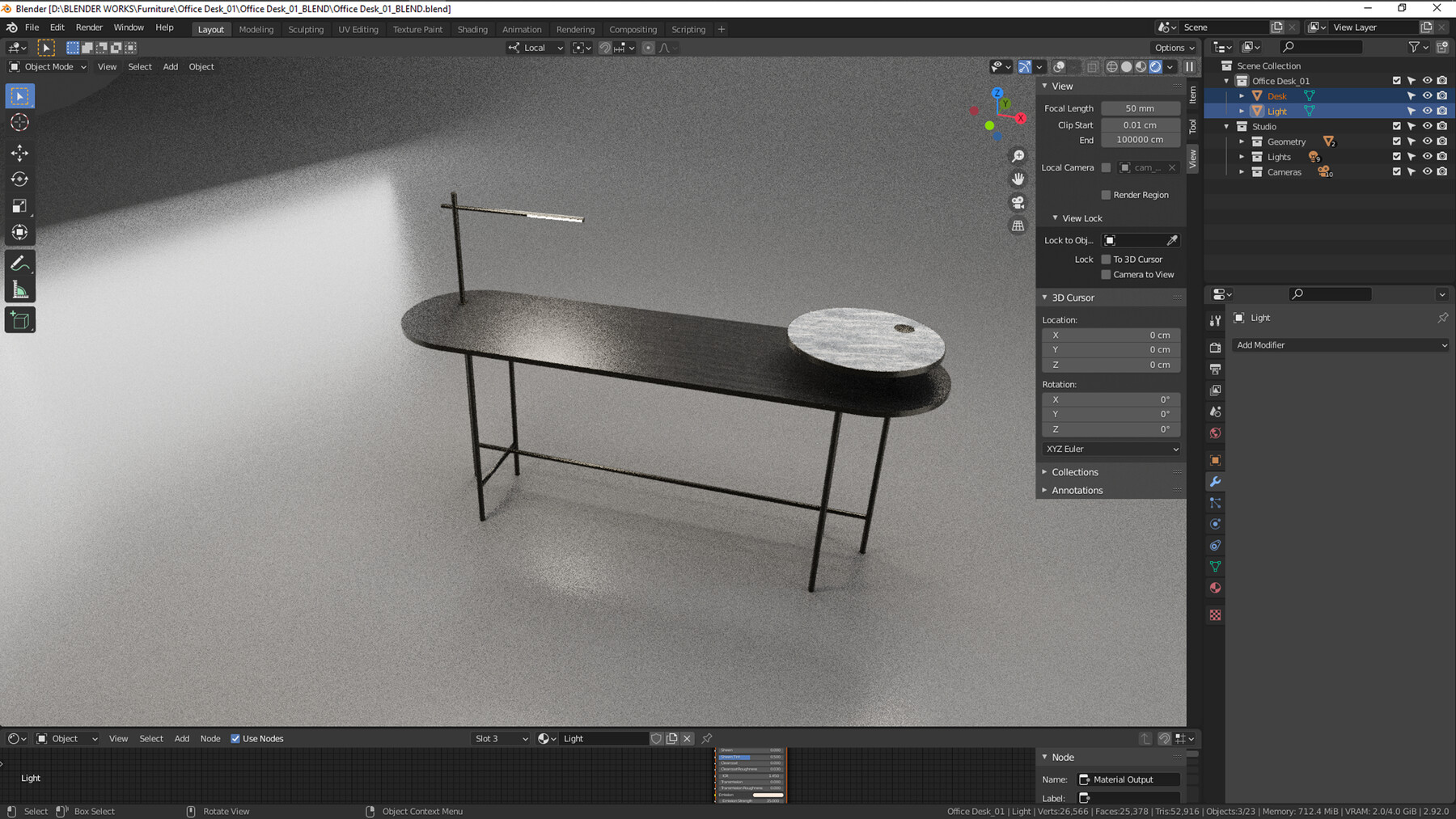Enable Lock To 3D Cursor
1456x819 pixels.
click(x=1106, y=259)
